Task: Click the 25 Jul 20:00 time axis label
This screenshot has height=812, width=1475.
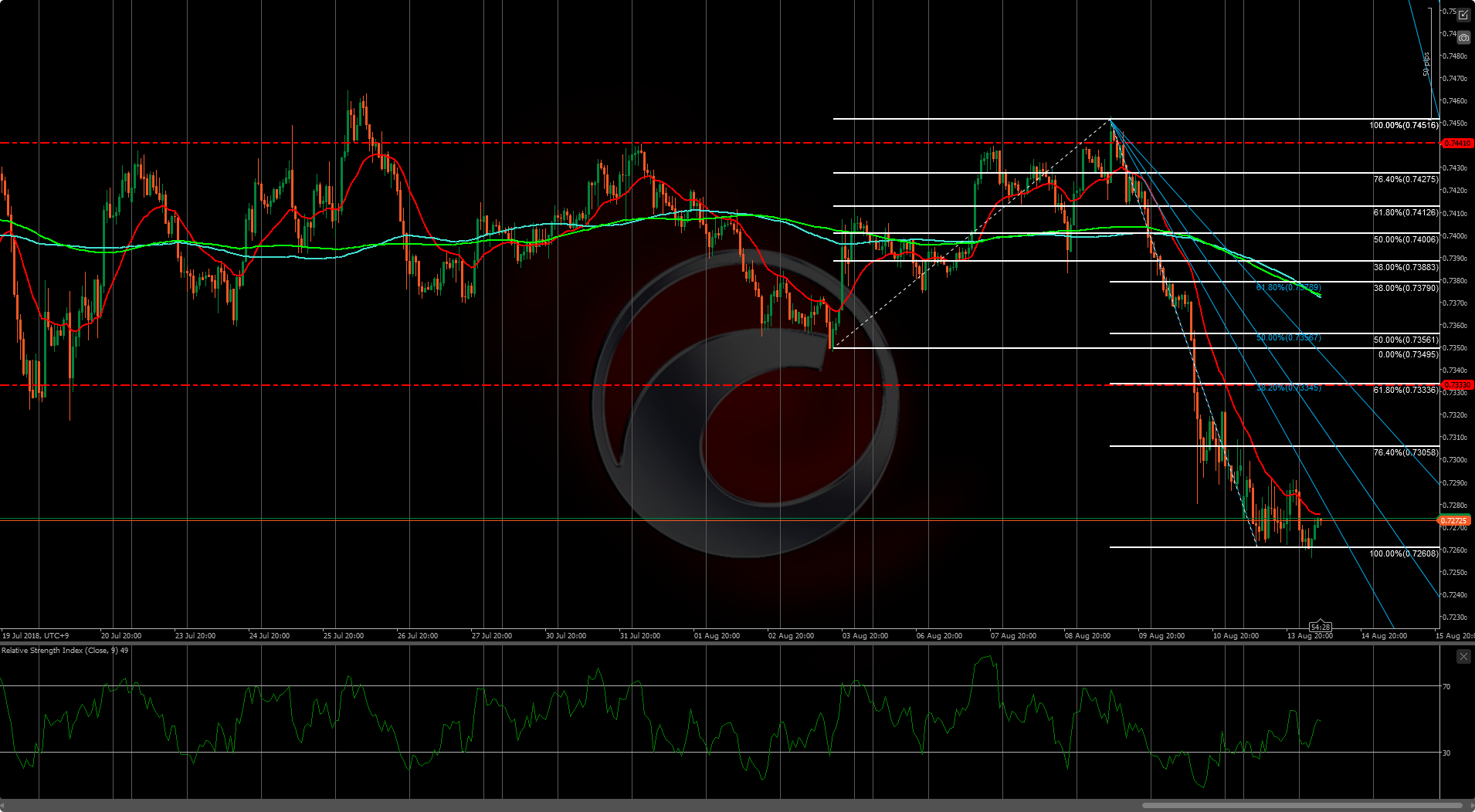Action: pyautogui.click(x=344, y=636)
